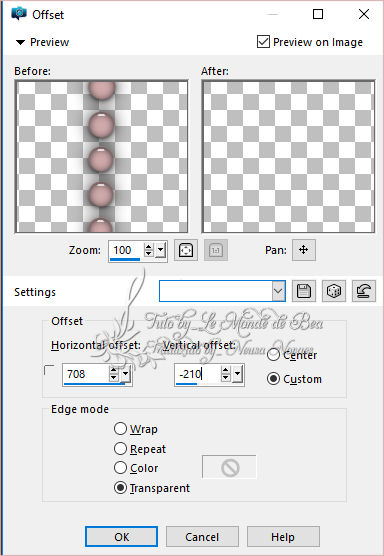Click the Pan navigate icon
This screenshot has width=384, height=556.
pyautogui.click(x=304, y=250)
